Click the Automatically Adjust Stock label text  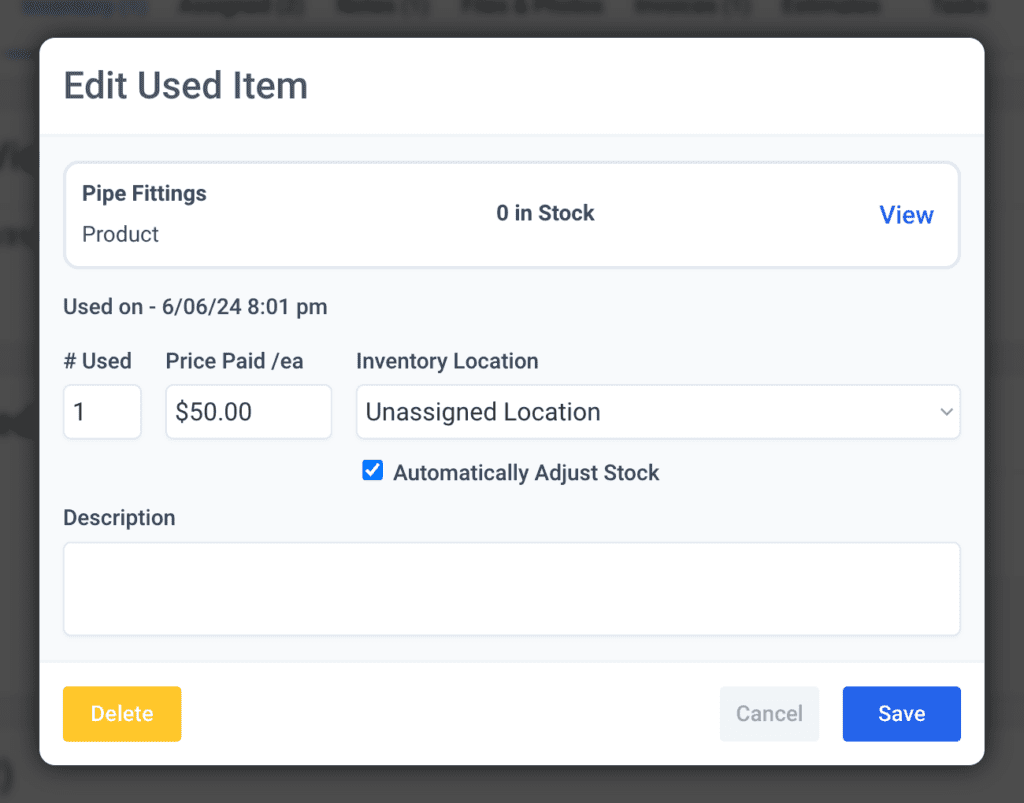526,473
